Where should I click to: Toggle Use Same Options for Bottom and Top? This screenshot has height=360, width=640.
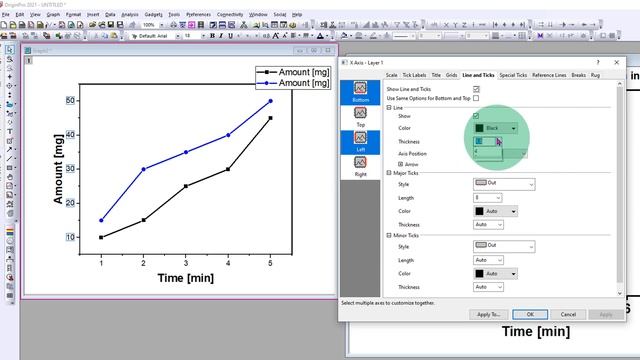[476, 98]
